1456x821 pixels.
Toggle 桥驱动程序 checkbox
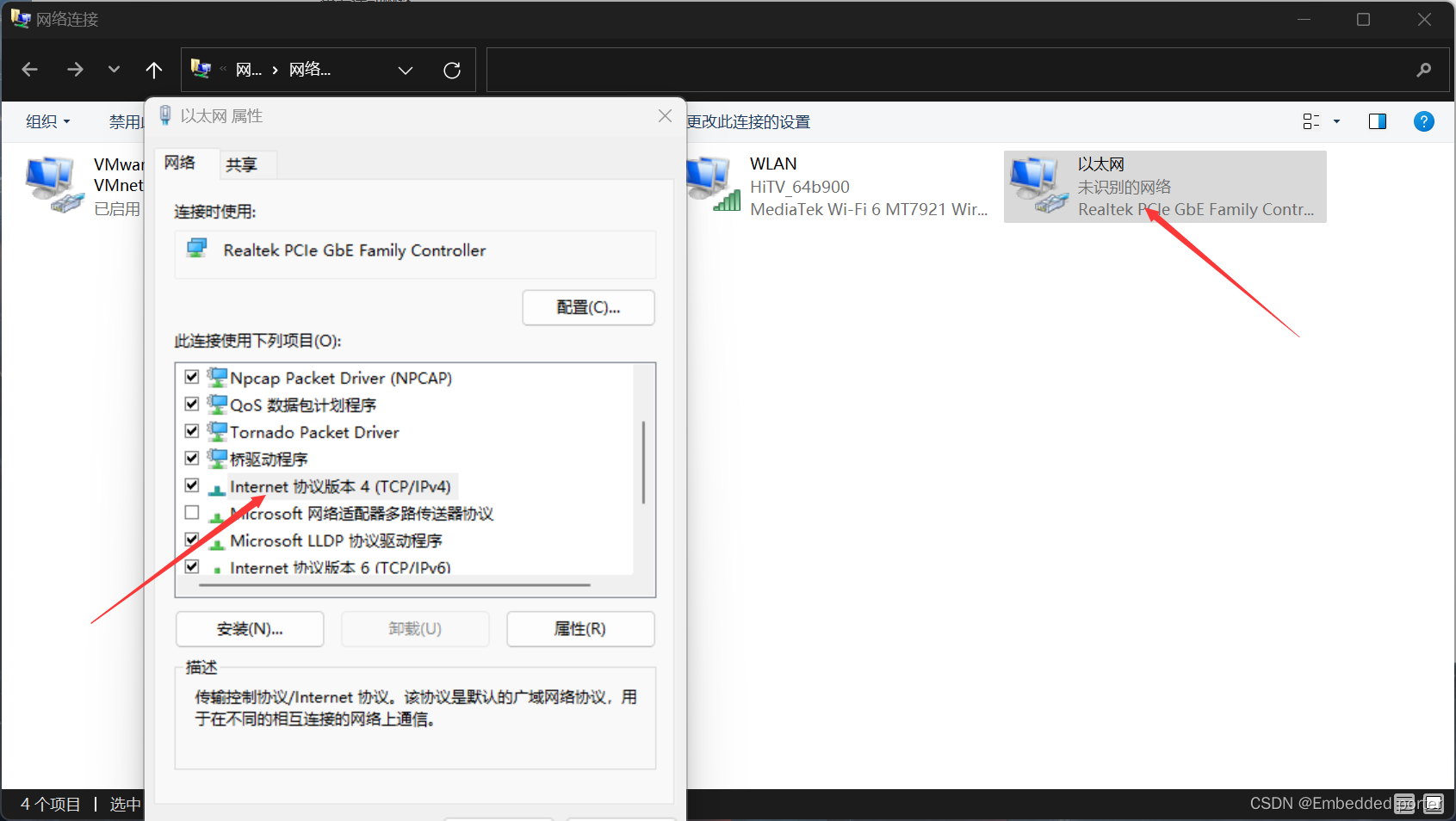coord(192,458)
